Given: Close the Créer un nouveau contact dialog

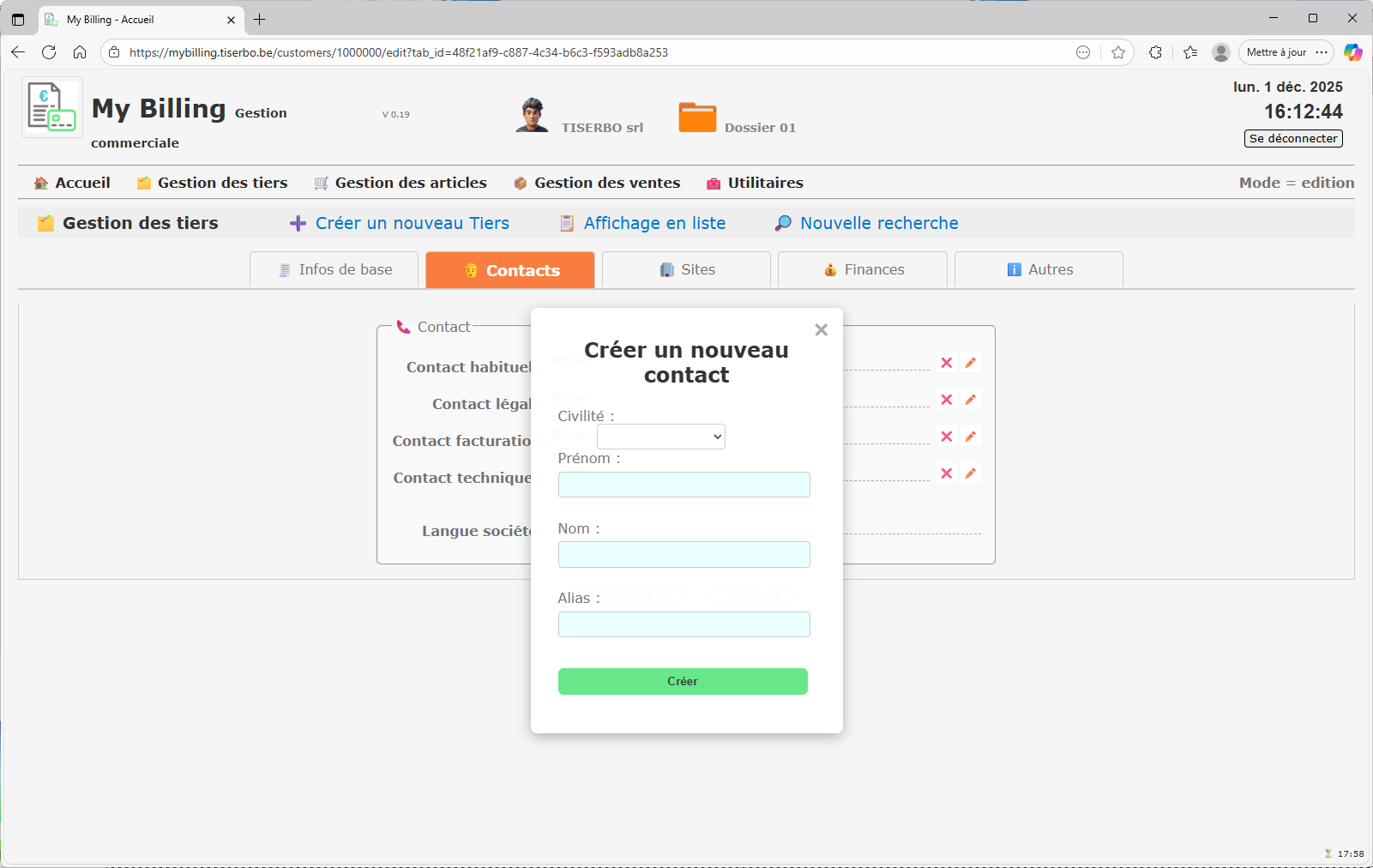Looking at the screenshot, I should (821, 329).
